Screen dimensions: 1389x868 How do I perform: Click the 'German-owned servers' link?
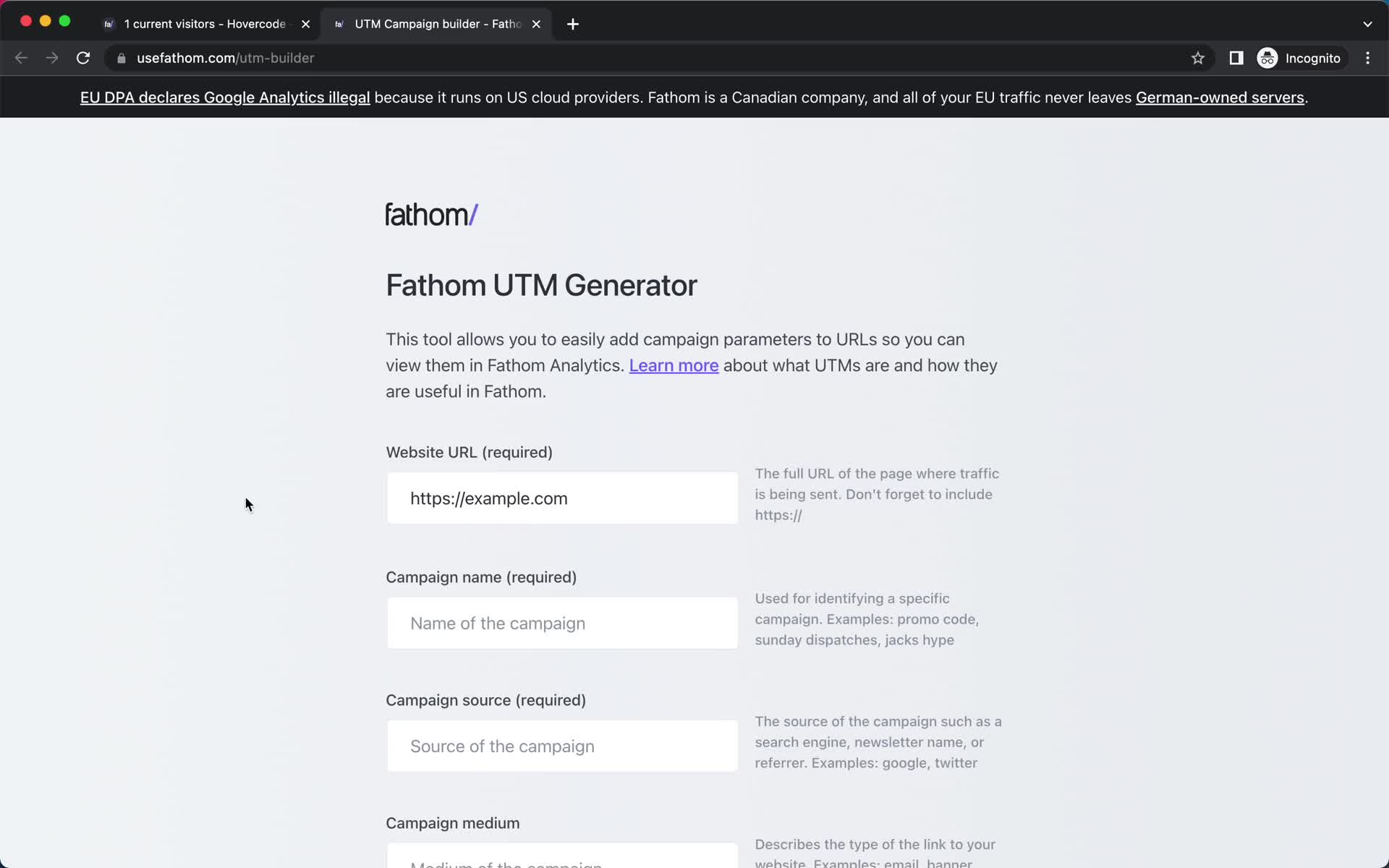[1220, 97]
